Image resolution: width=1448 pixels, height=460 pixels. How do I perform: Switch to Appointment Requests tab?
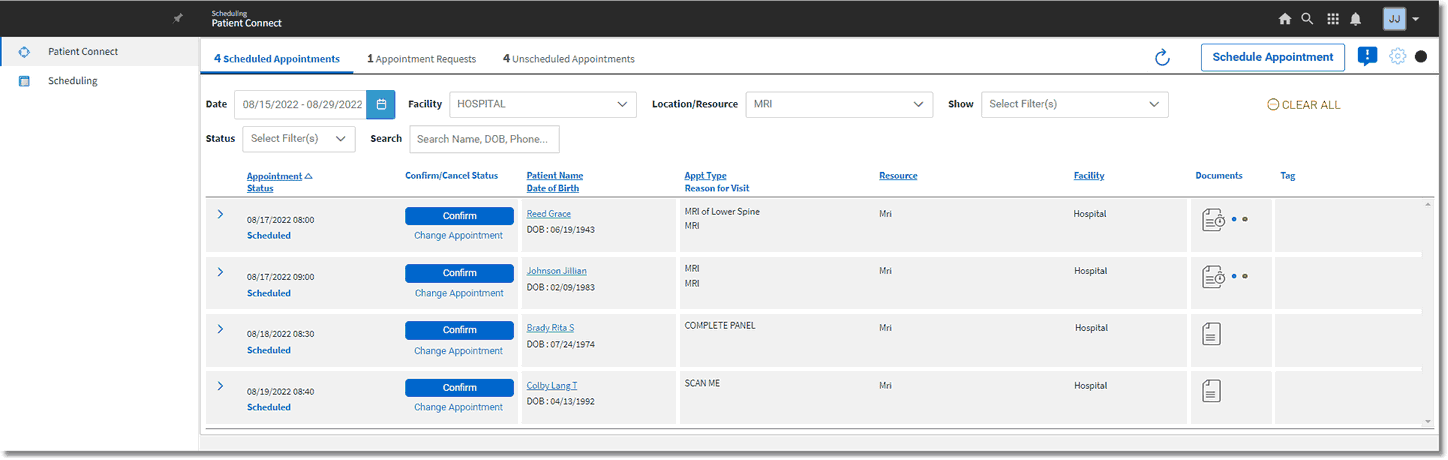[x=422, y=59]
